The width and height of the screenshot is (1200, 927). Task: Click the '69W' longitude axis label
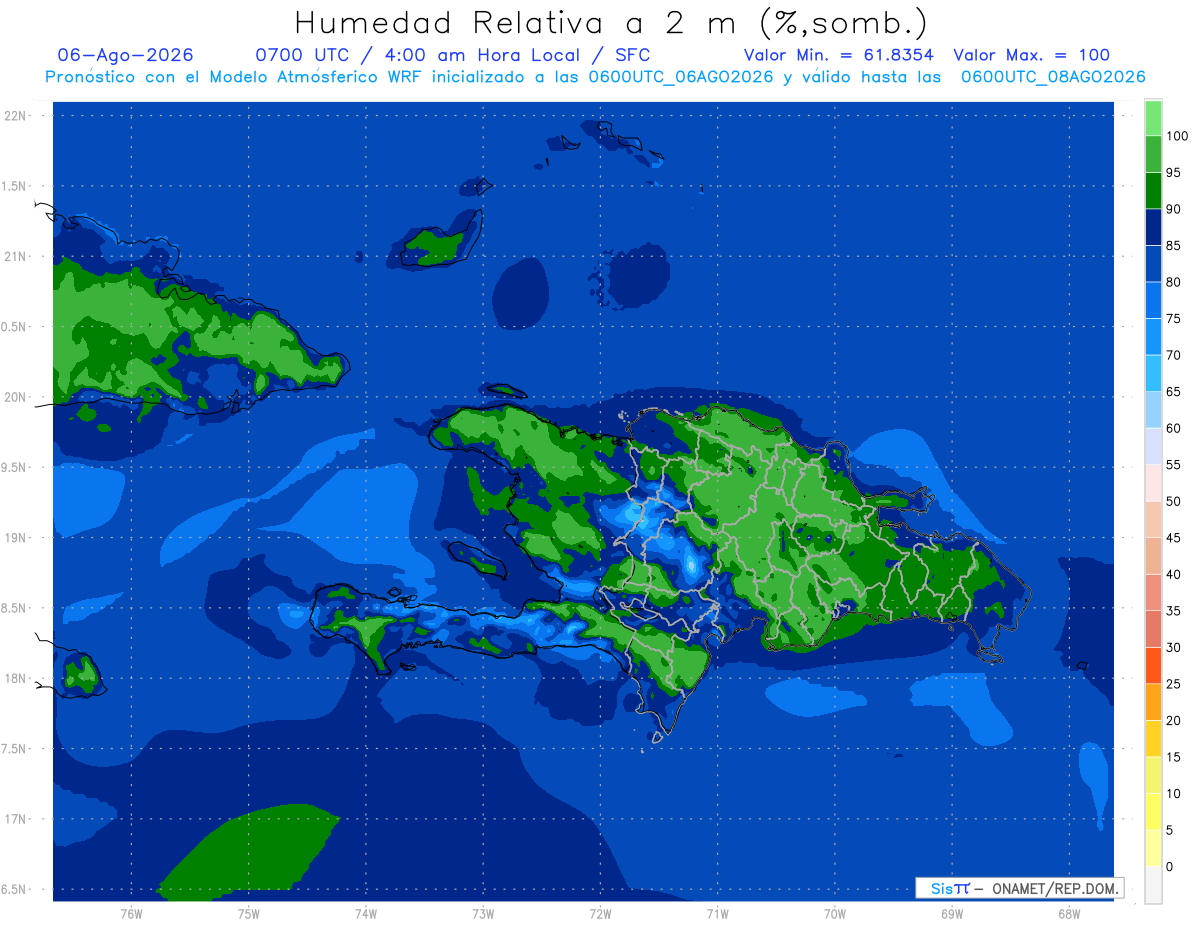[x=952, y=914]
